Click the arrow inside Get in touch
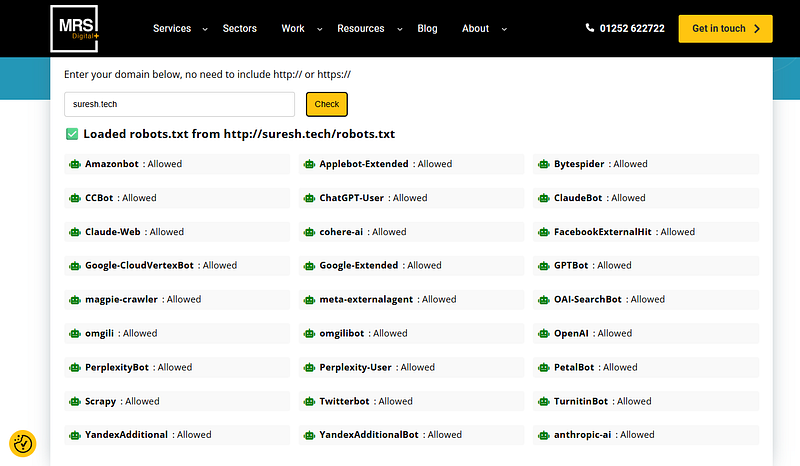800x466 pixels. tap(757, 29)
